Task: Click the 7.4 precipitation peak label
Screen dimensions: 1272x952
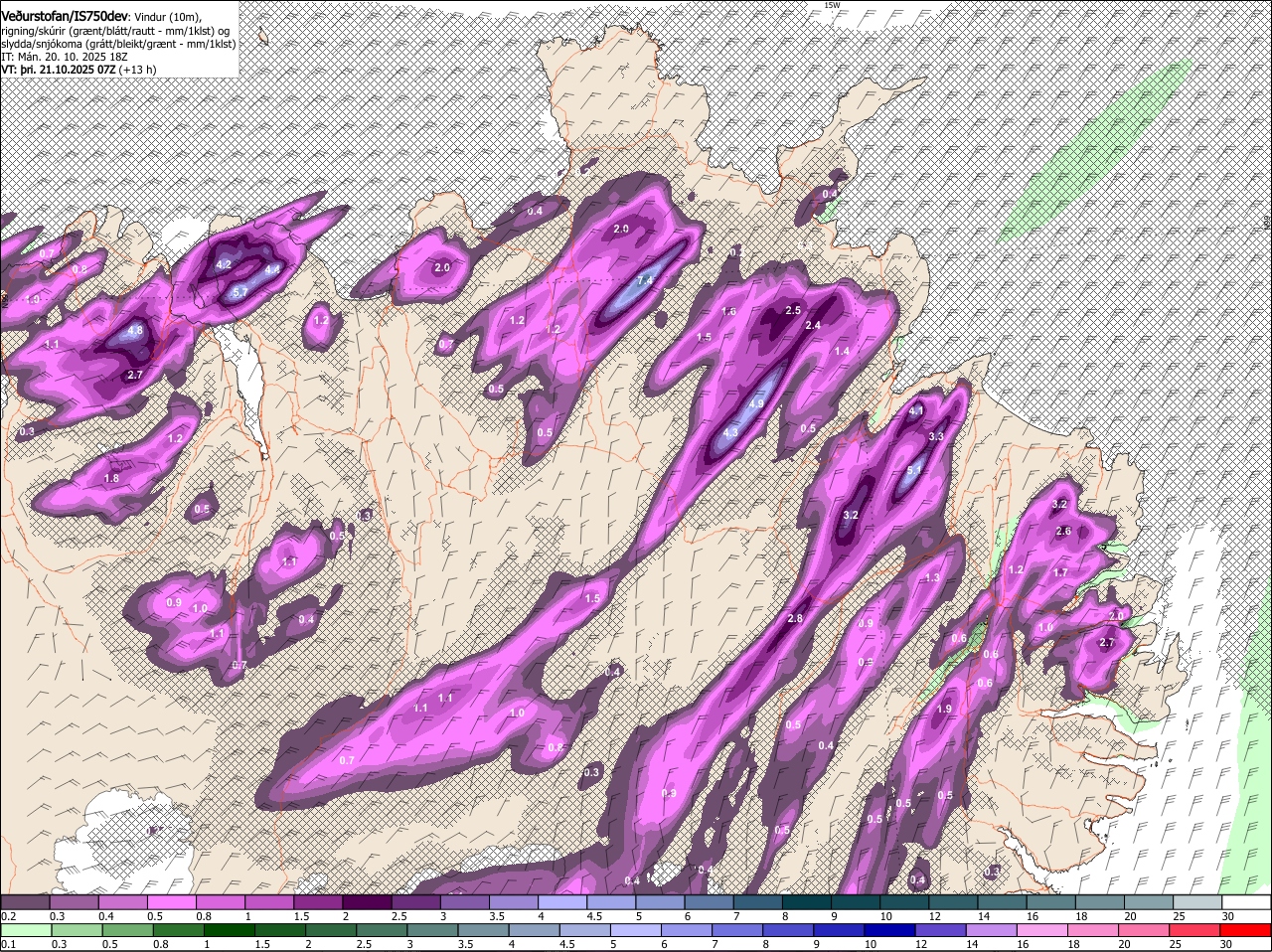Action: (644, 281)
